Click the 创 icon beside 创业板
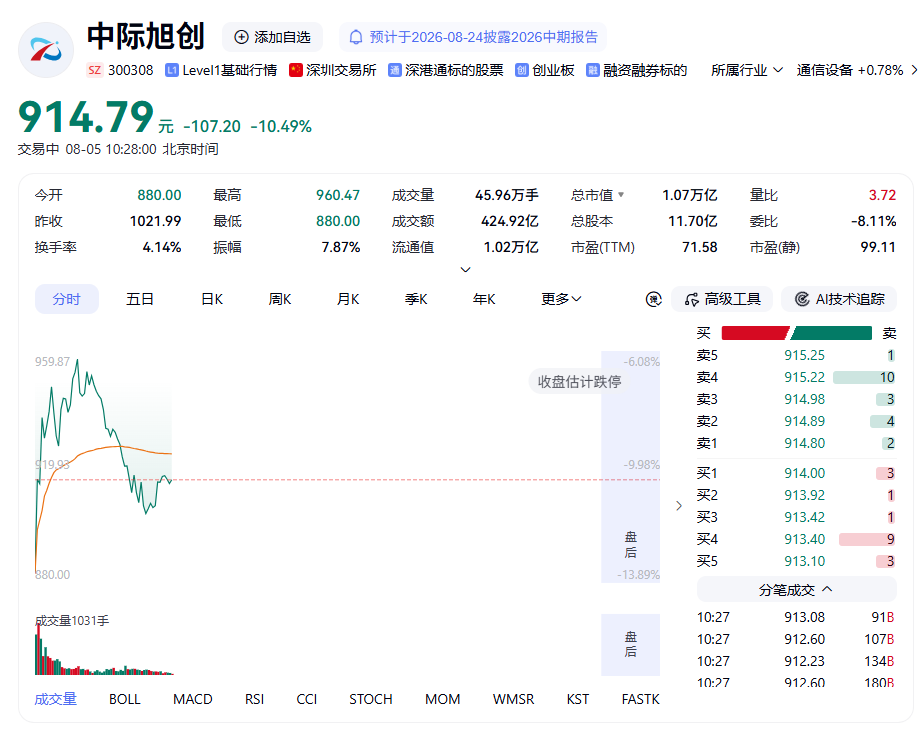Viewport: 921px width, 737px height. 522,70
